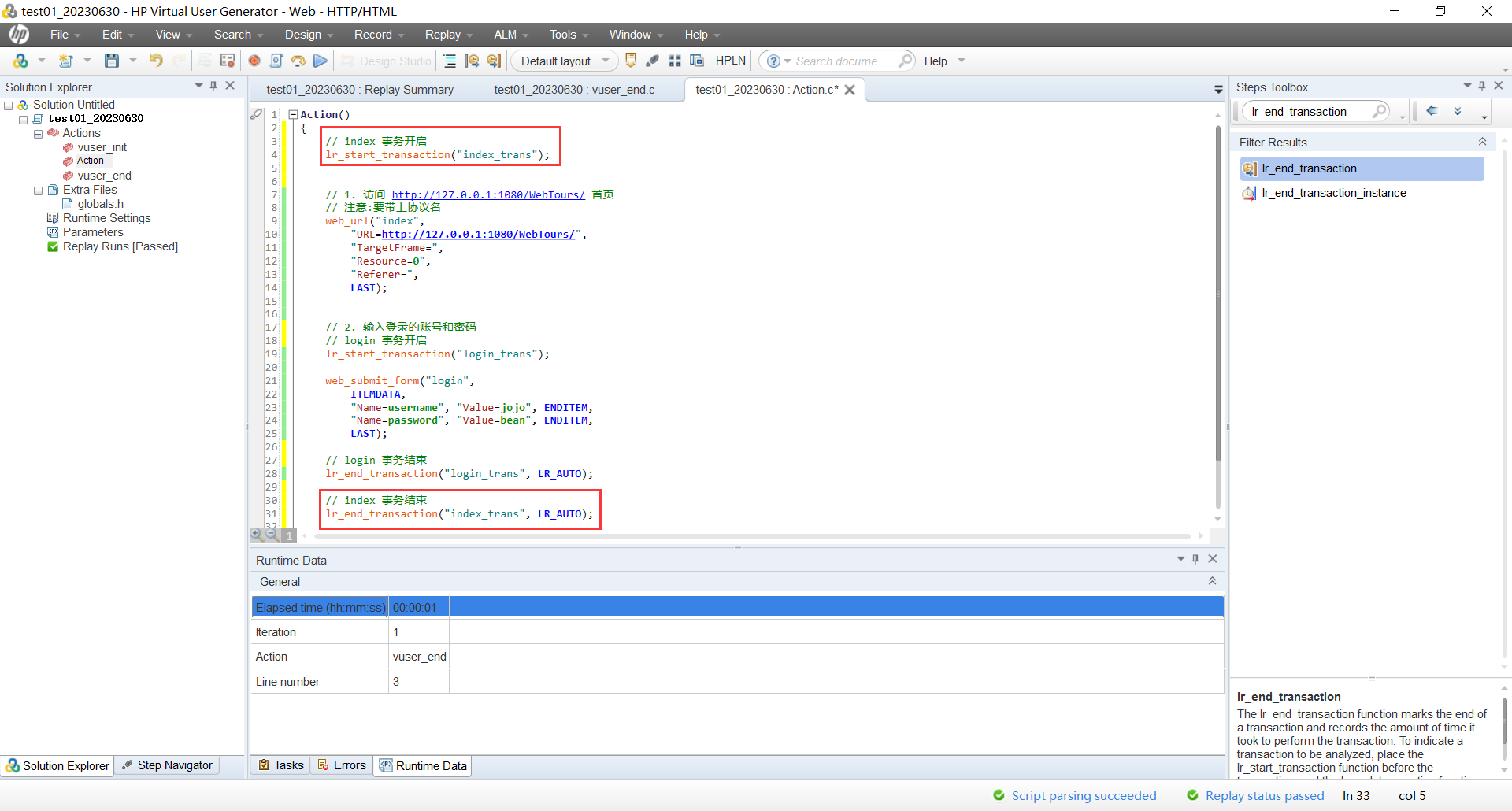Click the feather-shaped toolbar icon
This screenshot has height=811, width=1512.
pos(653,61)
